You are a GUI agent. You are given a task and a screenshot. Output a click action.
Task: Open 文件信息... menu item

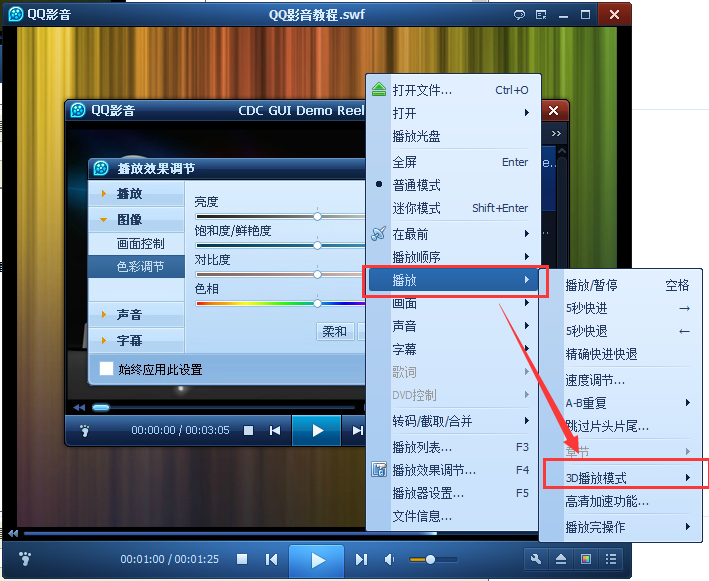[422, 516]
